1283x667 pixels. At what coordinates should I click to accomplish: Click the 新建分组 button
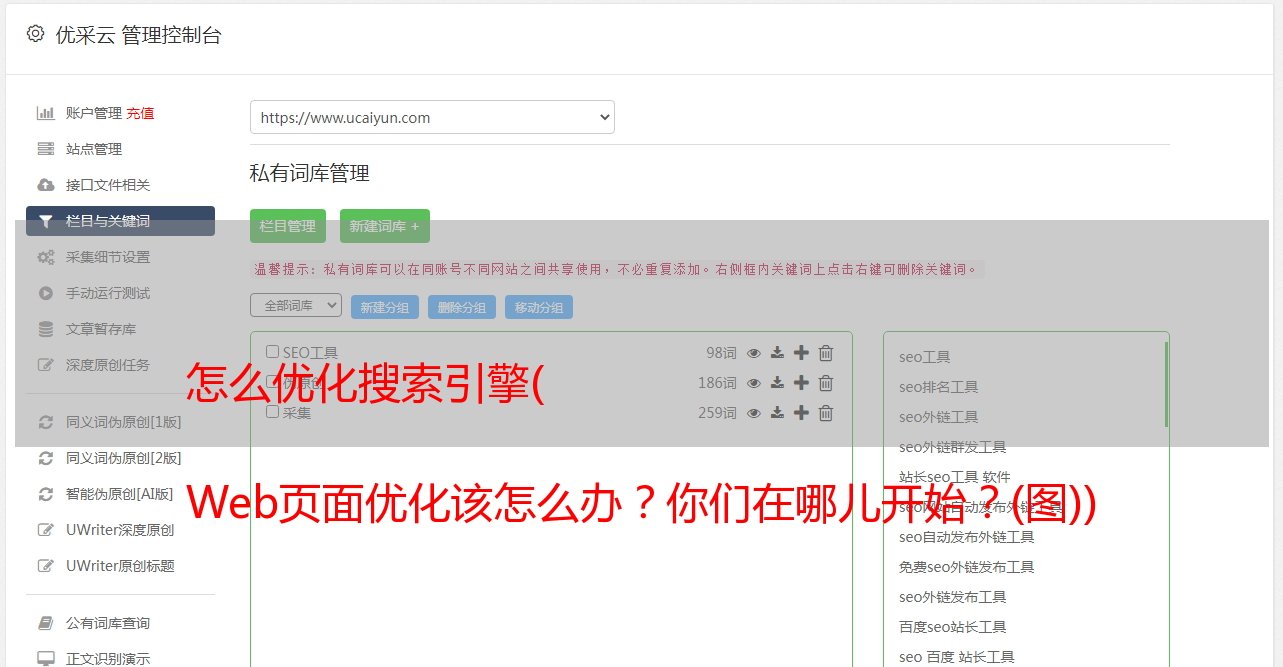[x=385, y=307]
